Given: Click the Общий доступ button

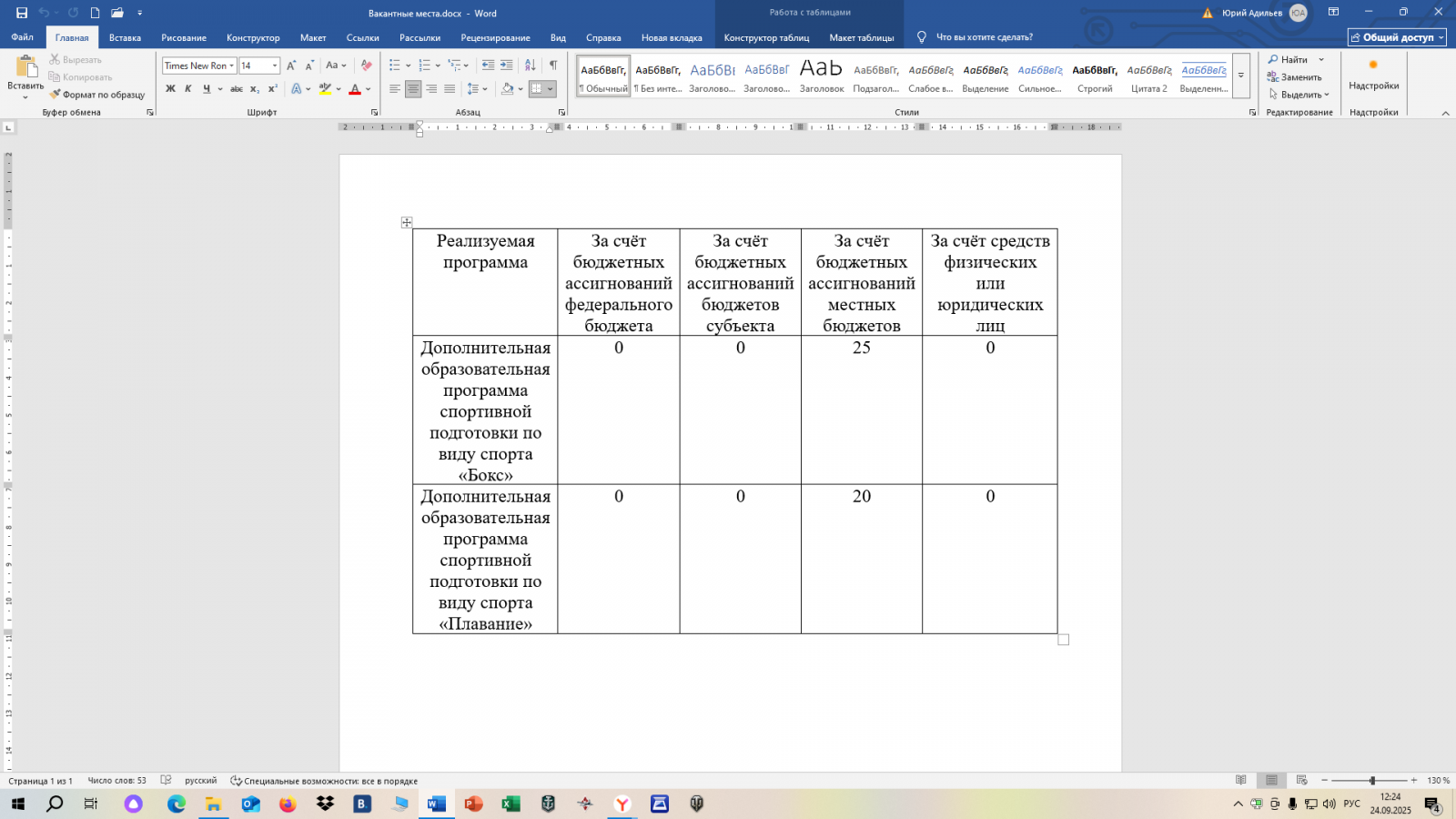Looking at the screenshot, I should tap(1397, 37).
